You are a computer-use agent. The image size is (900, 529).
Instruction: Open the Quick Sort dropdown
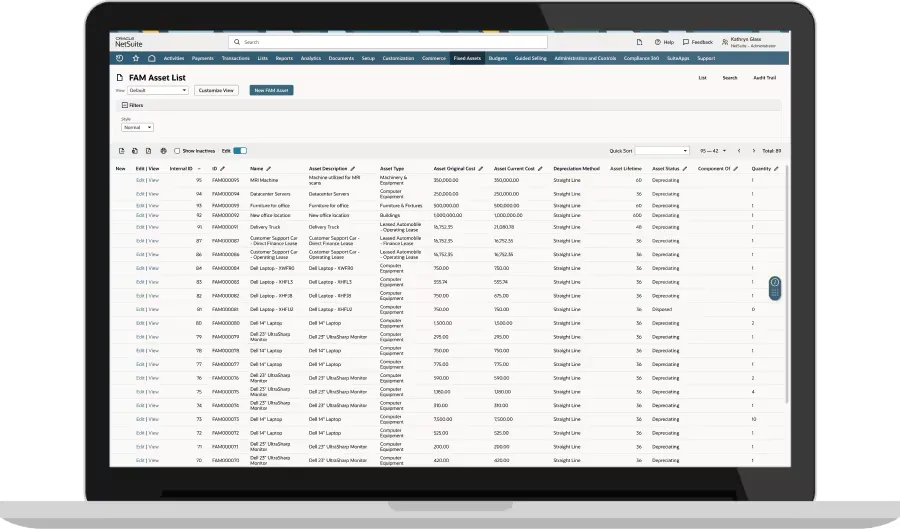click(x=662, y=151)
